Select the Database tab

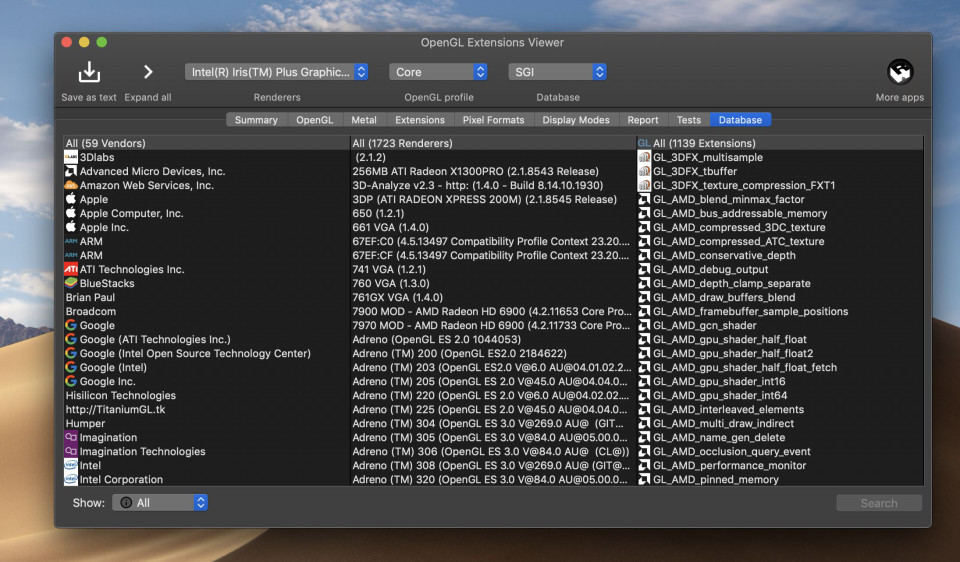tap(740, 120)
